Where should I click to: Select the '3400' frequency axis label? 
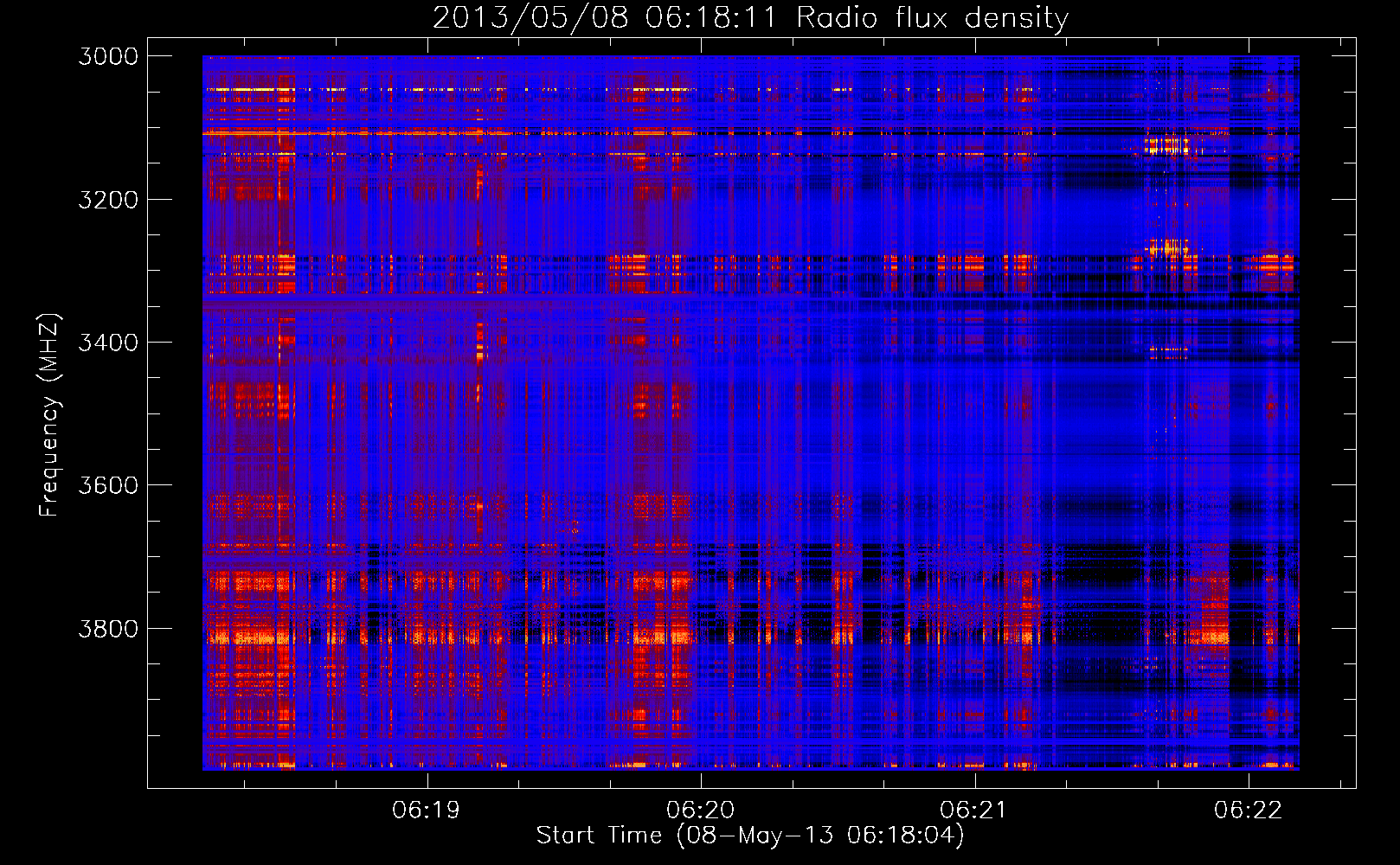(108, 343)
